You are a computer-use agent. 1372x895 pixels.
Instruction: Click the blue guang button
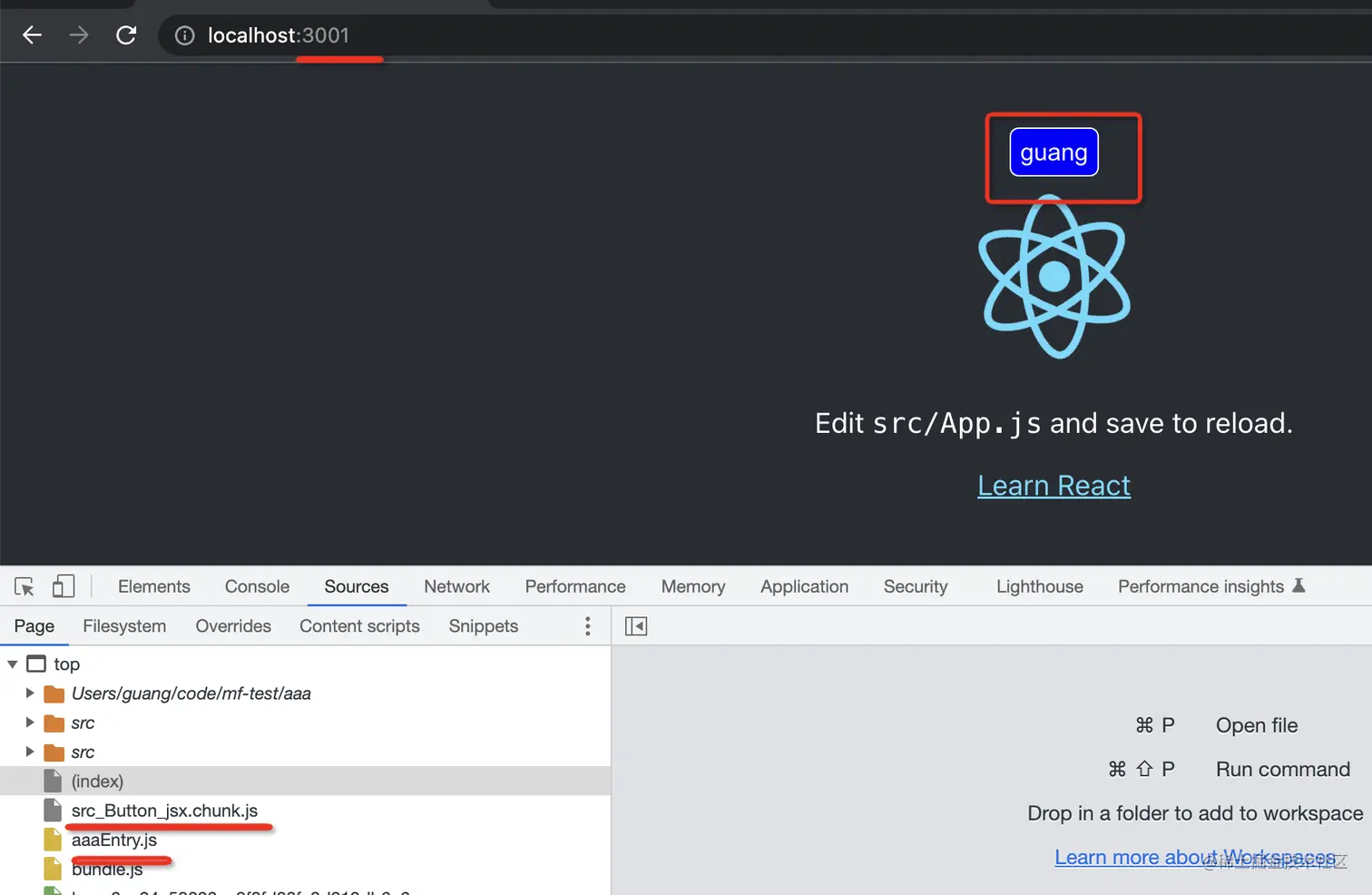coord(1053,152)
